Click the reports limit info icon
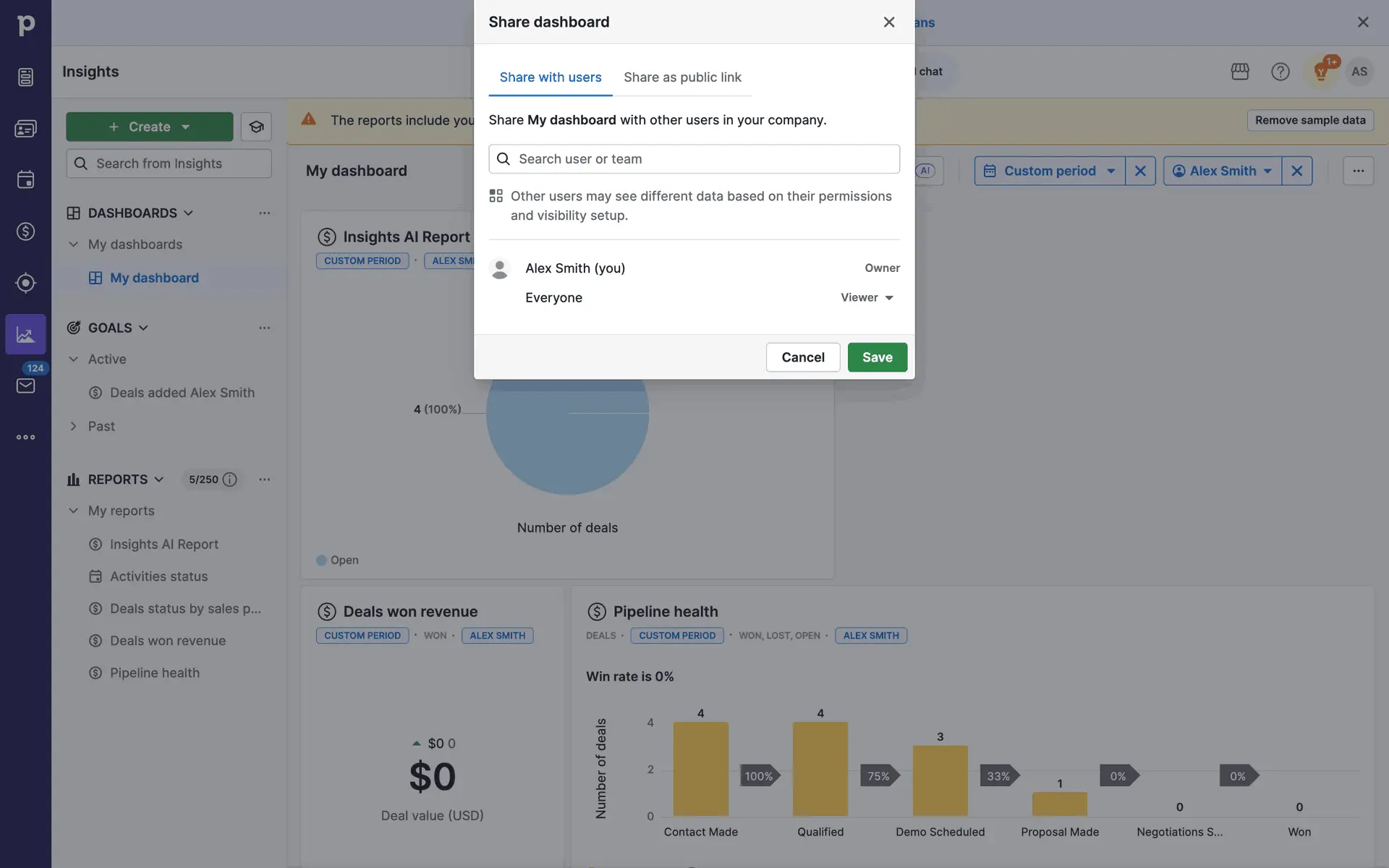Screen dimensions: 1389x868 click(230, 480)
